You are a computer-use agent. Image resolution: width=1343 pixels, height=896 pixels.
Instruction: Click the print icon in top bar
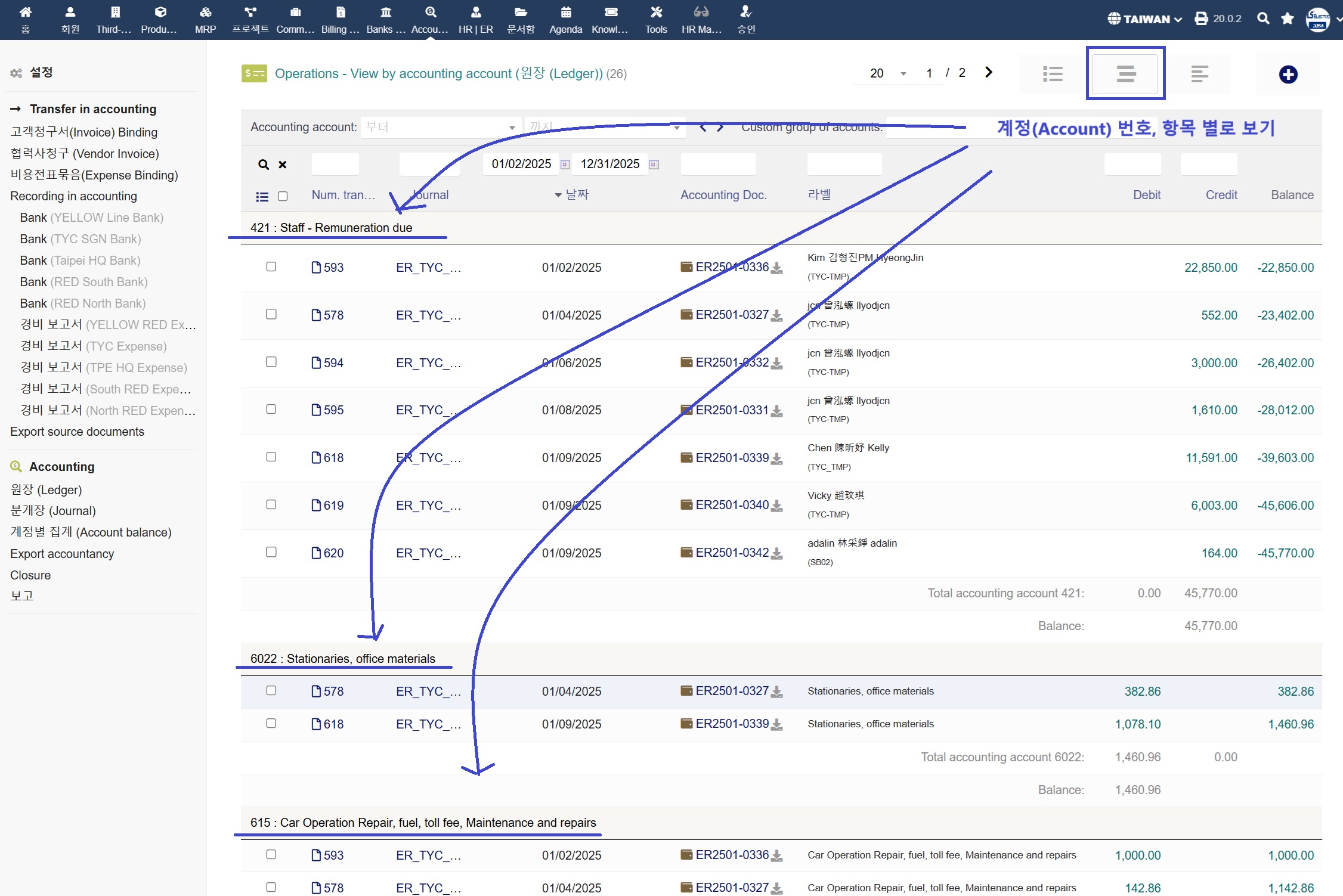coord(1201,18)
